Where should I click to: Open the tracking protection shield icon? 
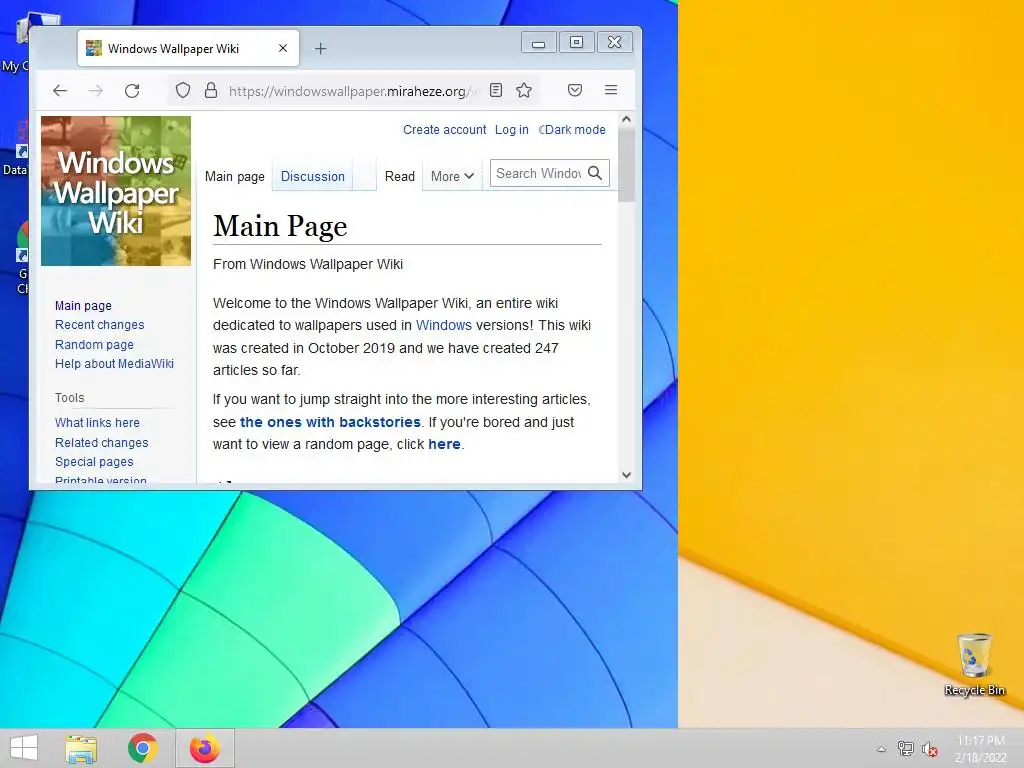[183, 90]
